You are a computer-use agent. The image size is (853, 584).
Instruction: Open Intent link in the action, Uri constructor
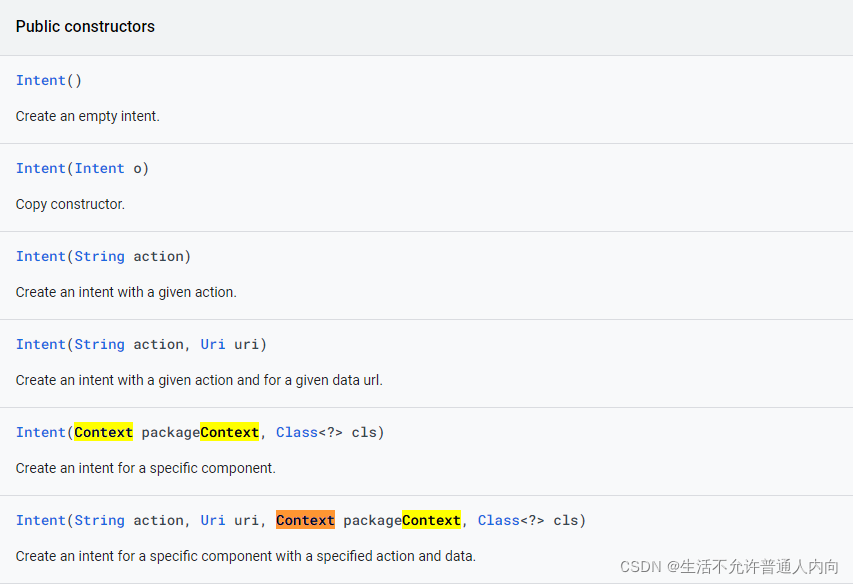[41, 345]
